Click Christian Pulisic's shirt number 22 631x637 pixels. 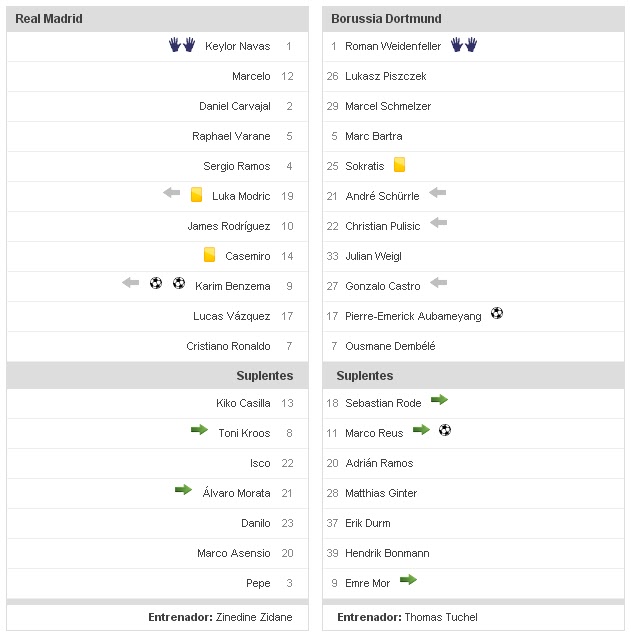tap(333, 226)
